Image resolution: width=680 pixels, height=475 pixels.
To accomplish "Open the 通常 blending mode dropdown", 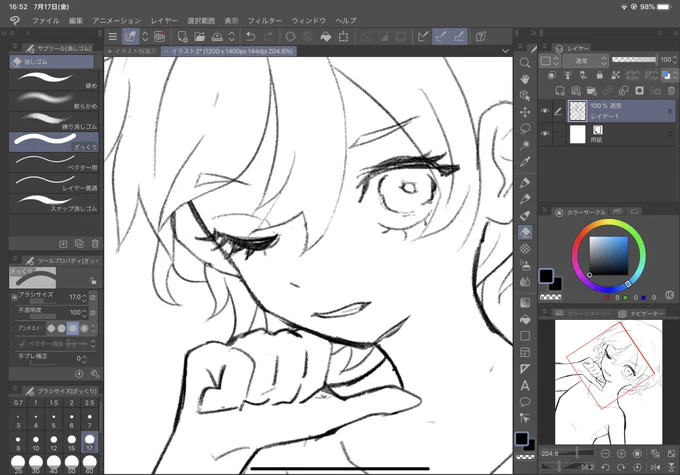I will coord(586,61).
